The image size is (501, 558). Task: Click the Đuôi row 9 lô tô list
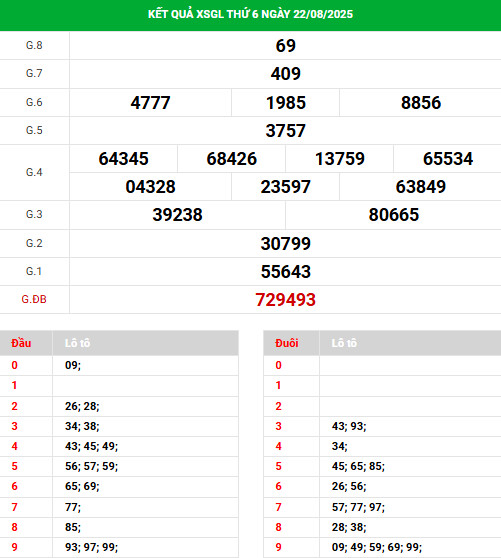pyautogui.click(x=377, y=547)
